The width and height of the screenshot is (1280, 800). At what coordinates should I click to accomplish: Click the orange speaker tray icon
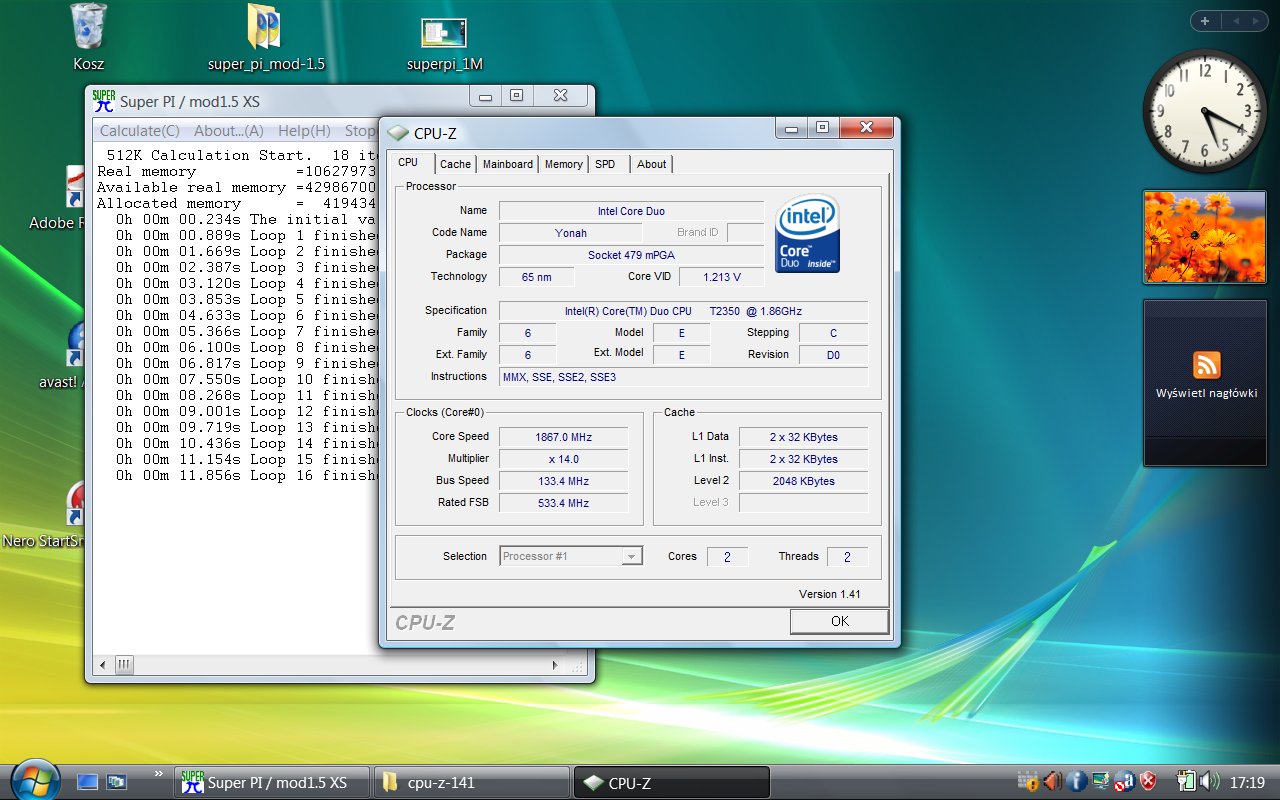[1052, 781]
